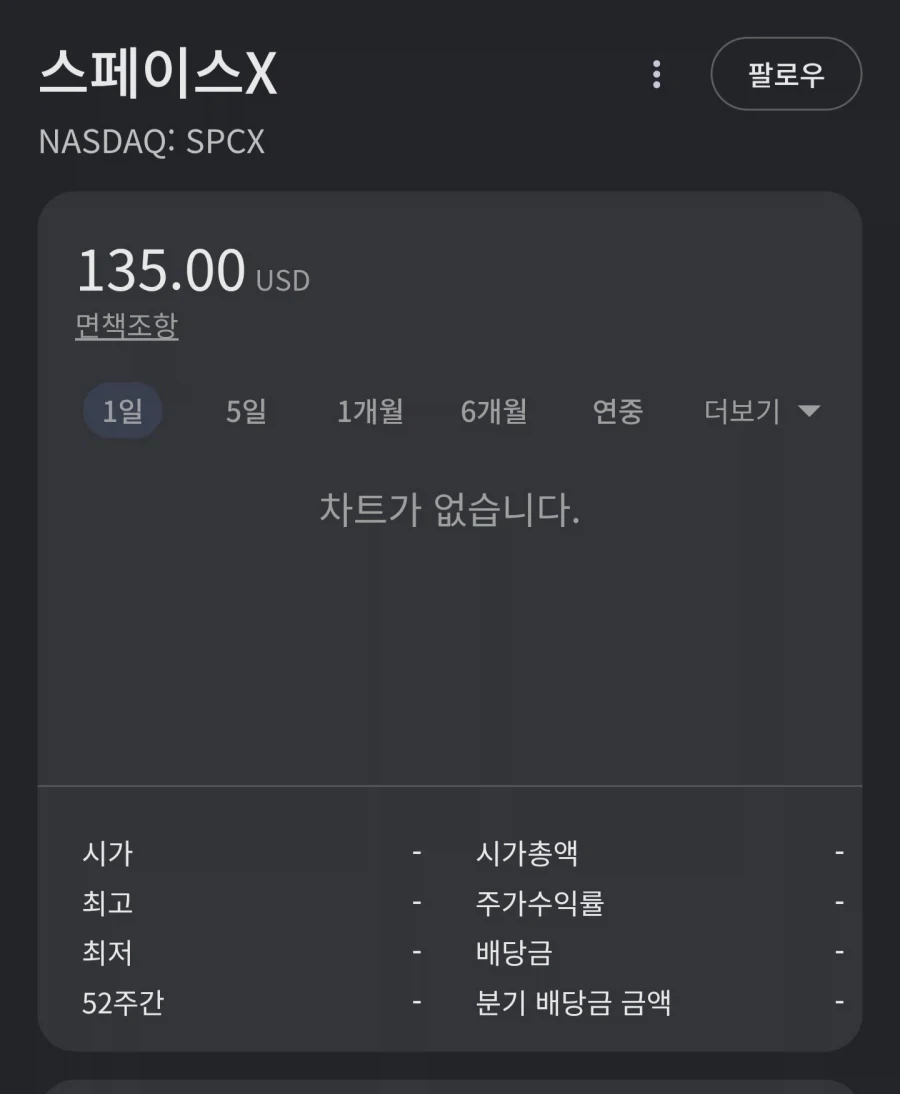
Task: Expand the 더보기 range dropdown
Action: (x=762, y=411)
